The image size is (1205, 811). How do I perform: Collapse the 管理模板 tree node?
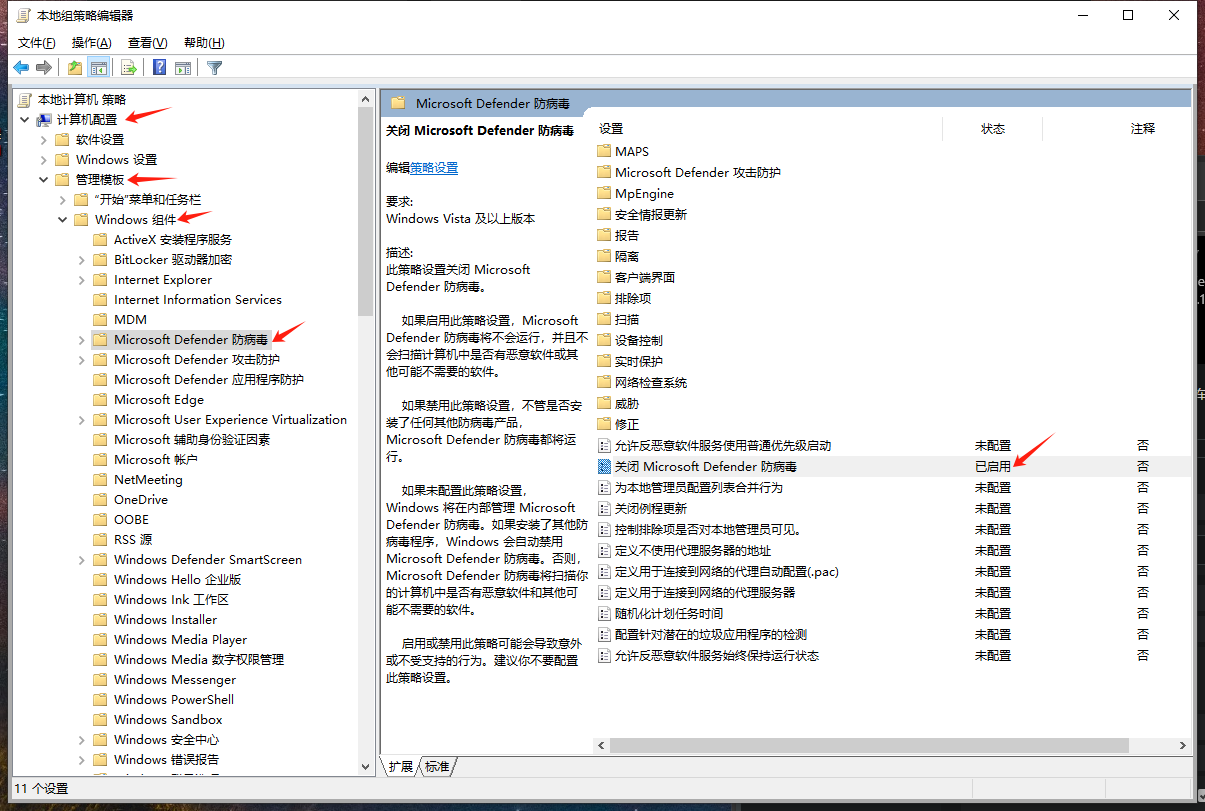coord(43,180)
